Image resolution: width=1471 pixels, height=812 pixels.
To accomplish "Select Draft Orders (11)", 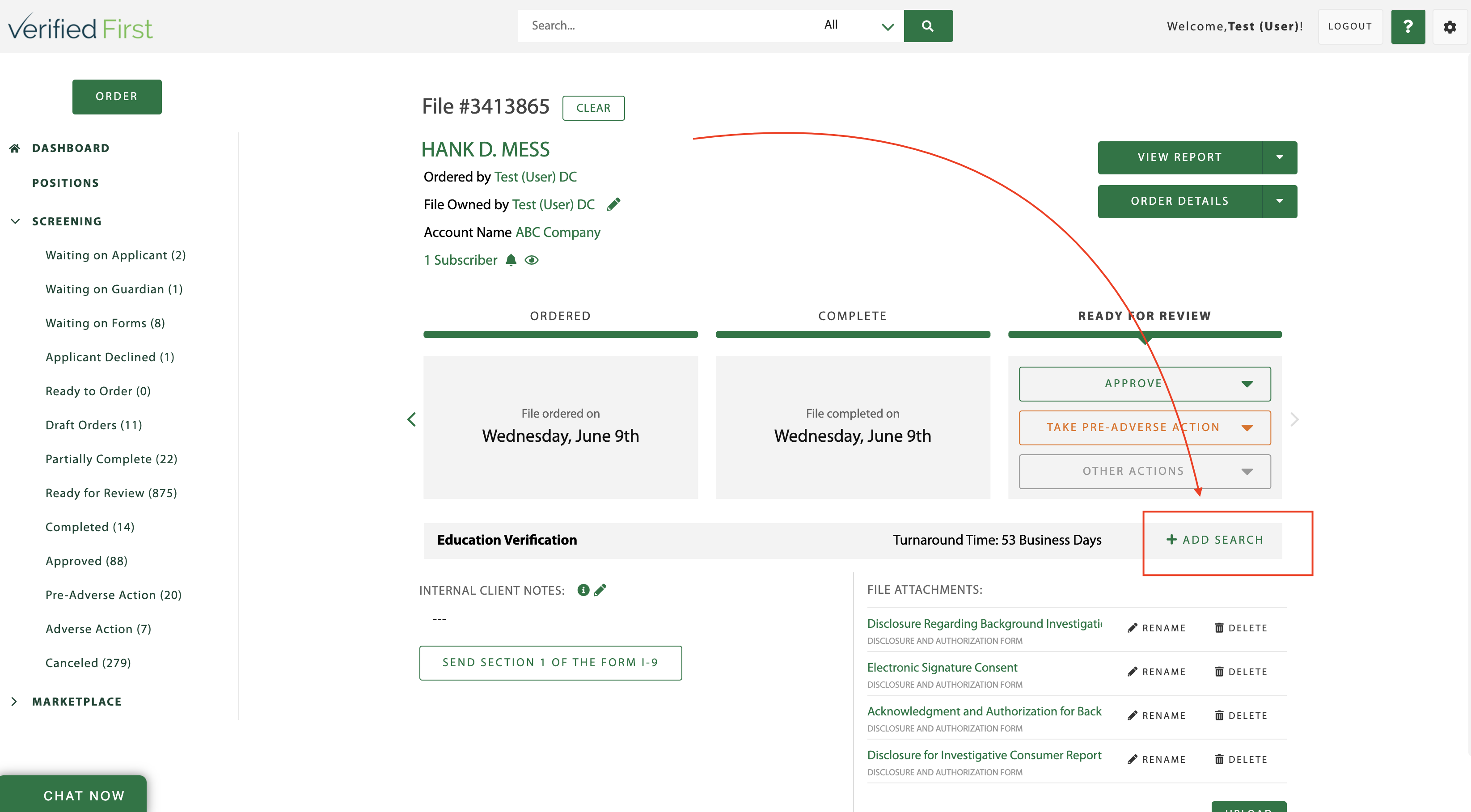I will tap(94, 425).
